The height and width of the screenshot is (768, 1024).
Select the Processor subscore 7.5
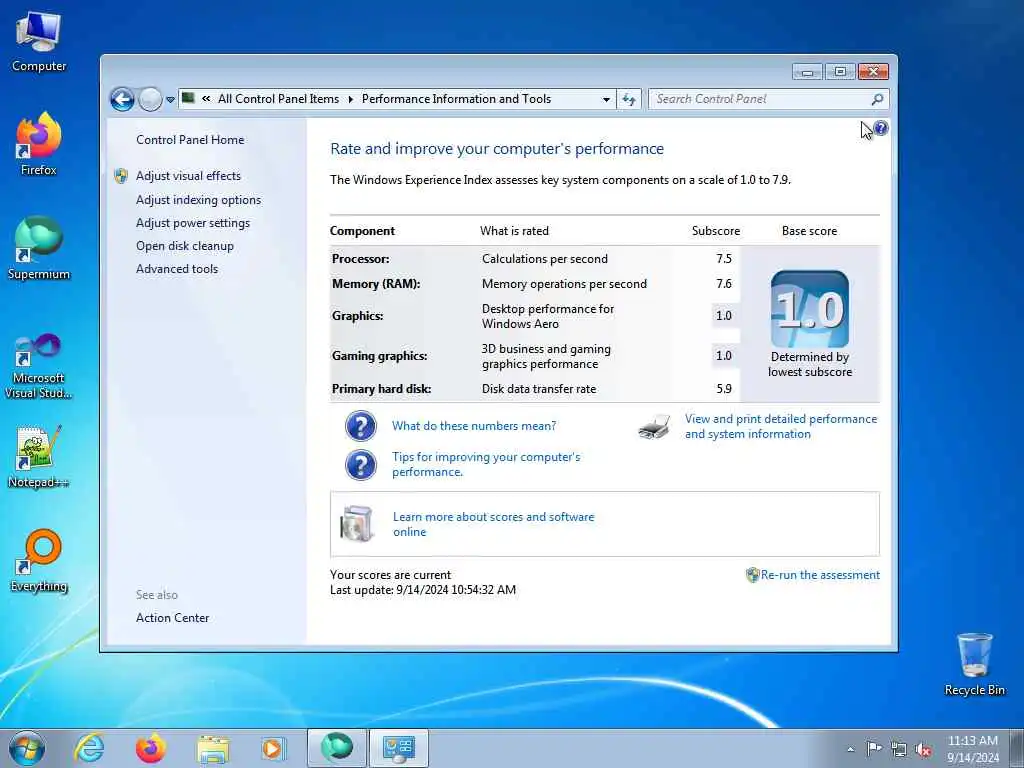click(x=724, y=259)
